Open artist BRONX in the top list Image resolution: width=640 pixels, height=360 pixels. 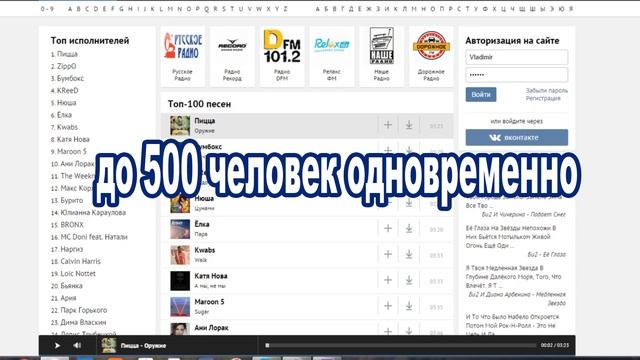coord(72,225)
